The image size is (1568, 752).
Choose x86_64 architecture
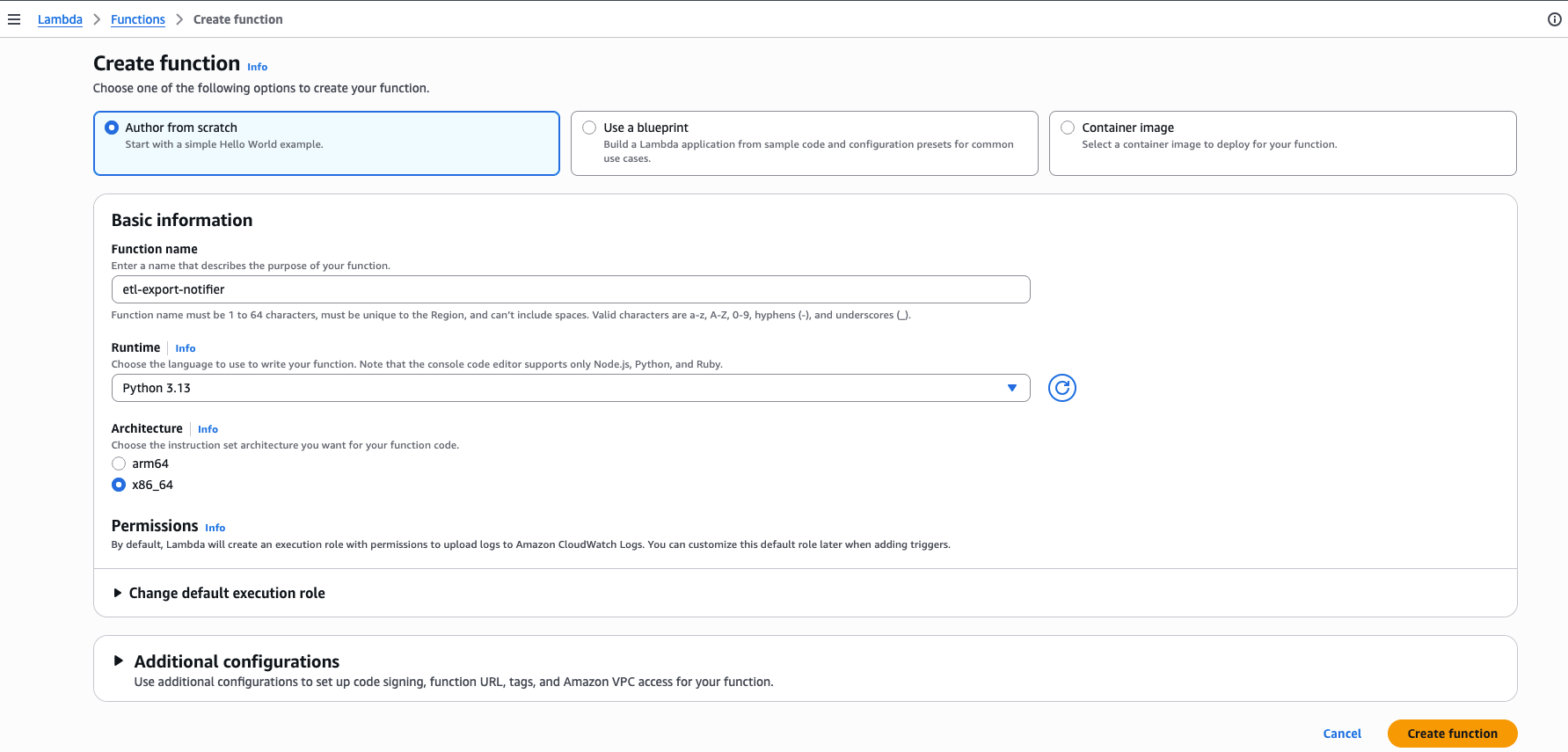click(x=119, y=485)
